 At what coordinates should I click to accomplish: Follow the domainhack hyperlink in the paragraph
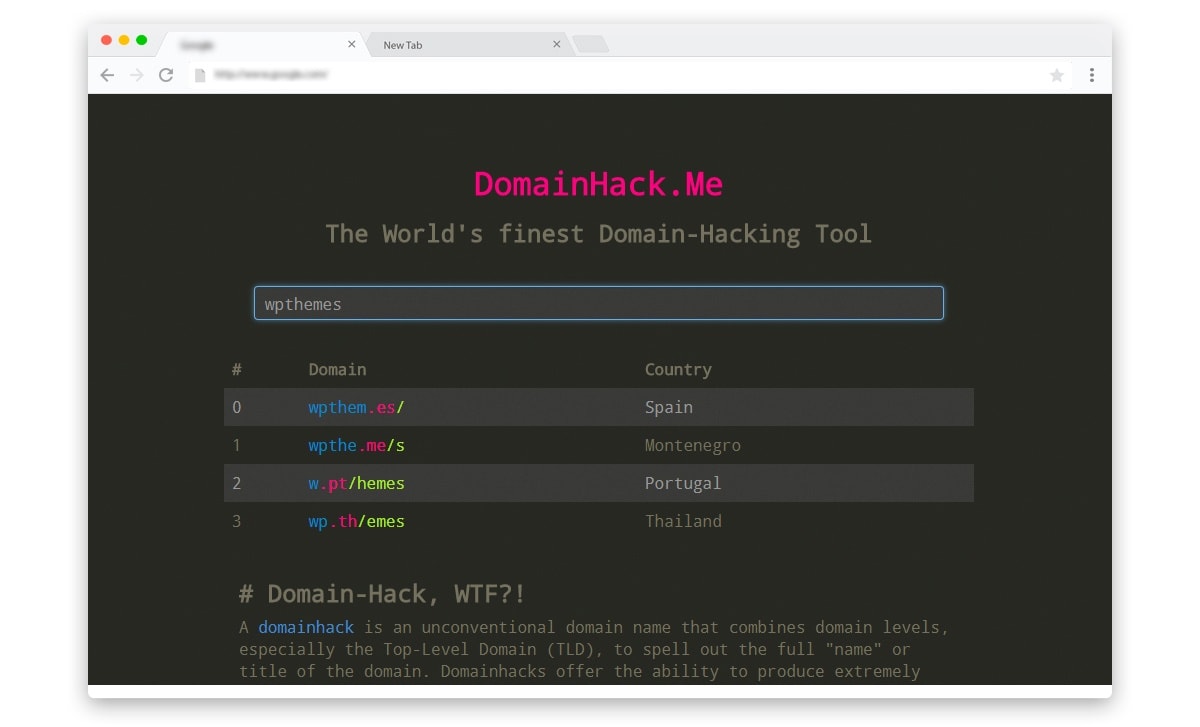pos(306,627)
